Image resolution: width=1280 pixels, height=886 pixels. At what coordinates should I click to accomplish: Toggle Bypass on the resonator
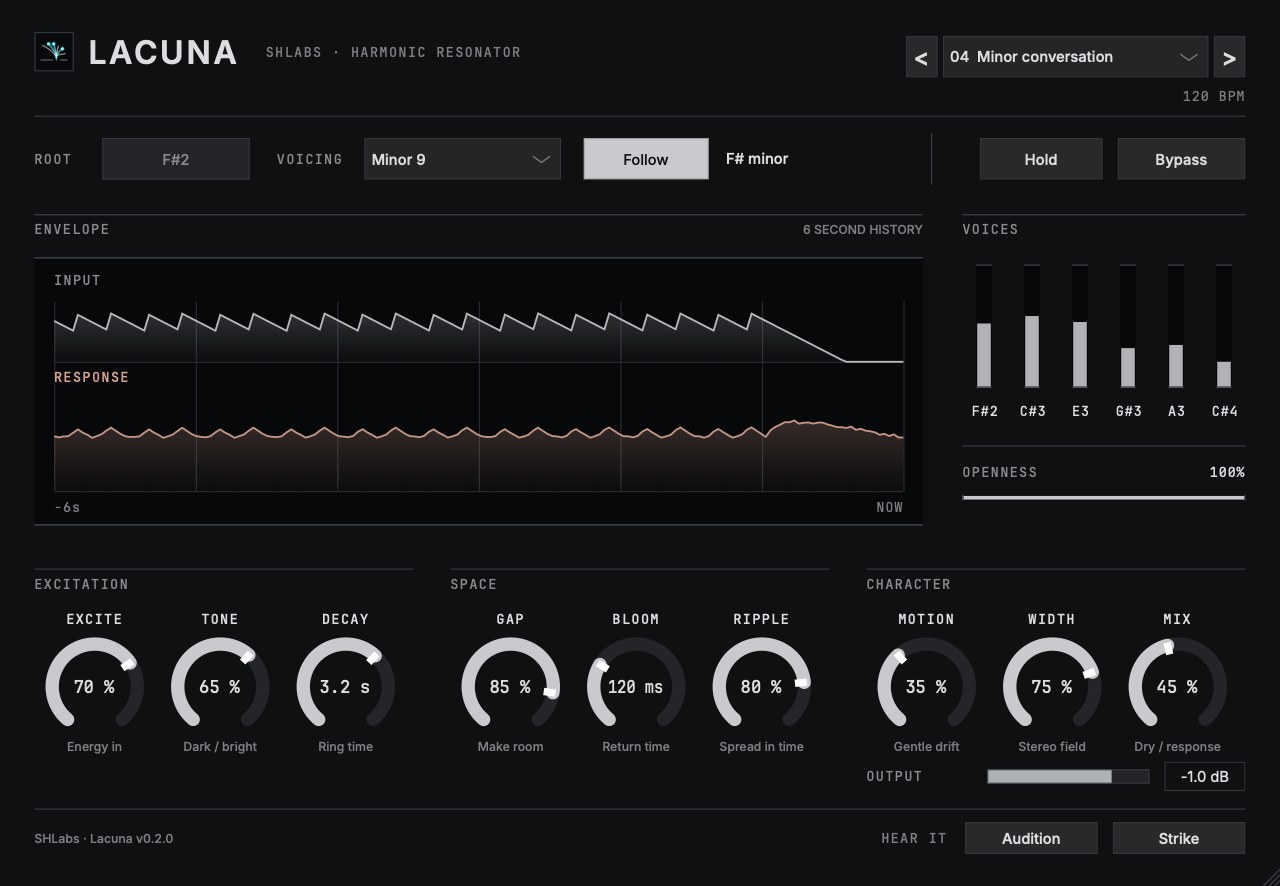click(x=1181, y=159)
